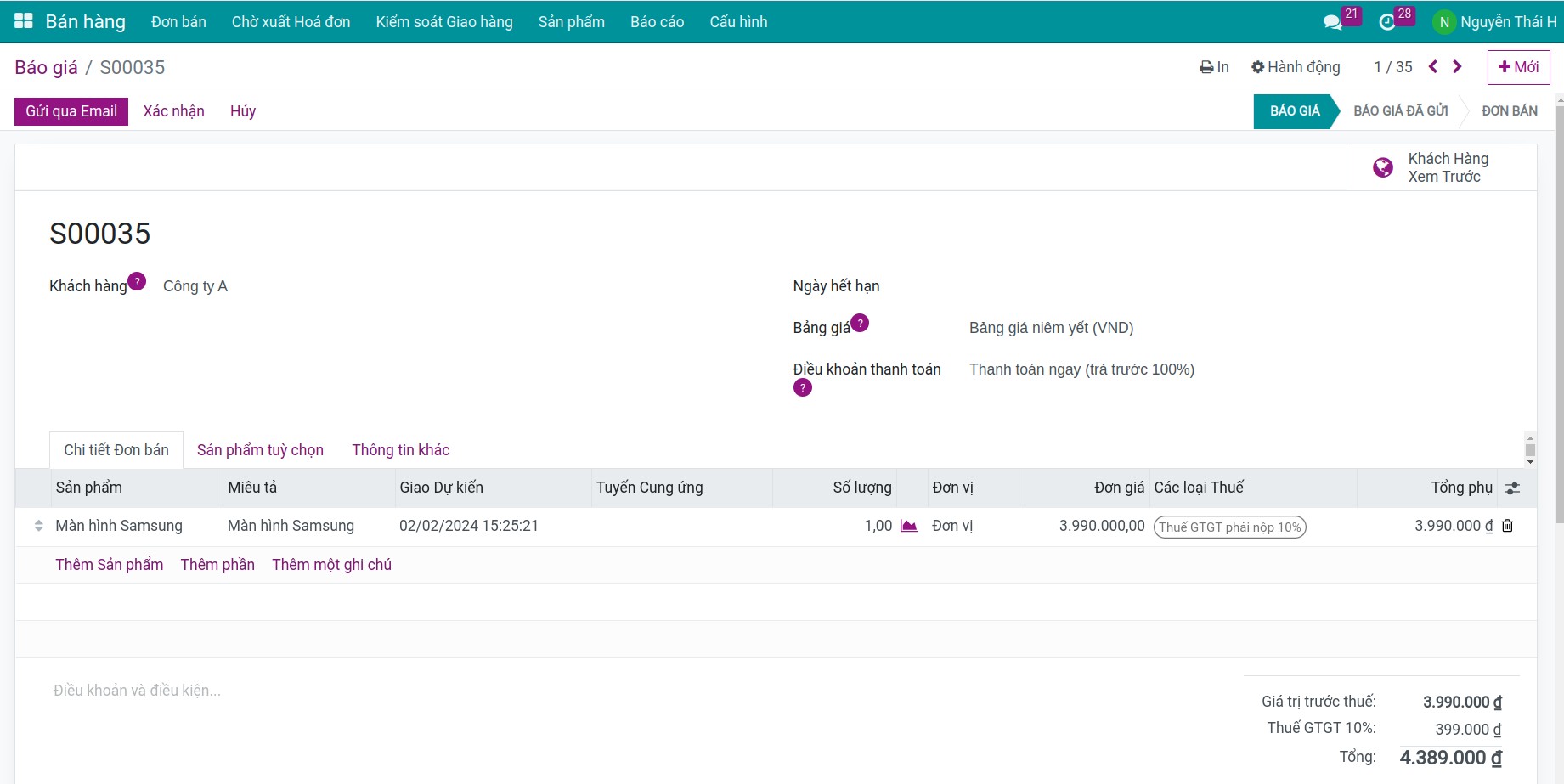Open the Báo cáo menu
This screenshot has height=784, width=1564.
point(657,22)
